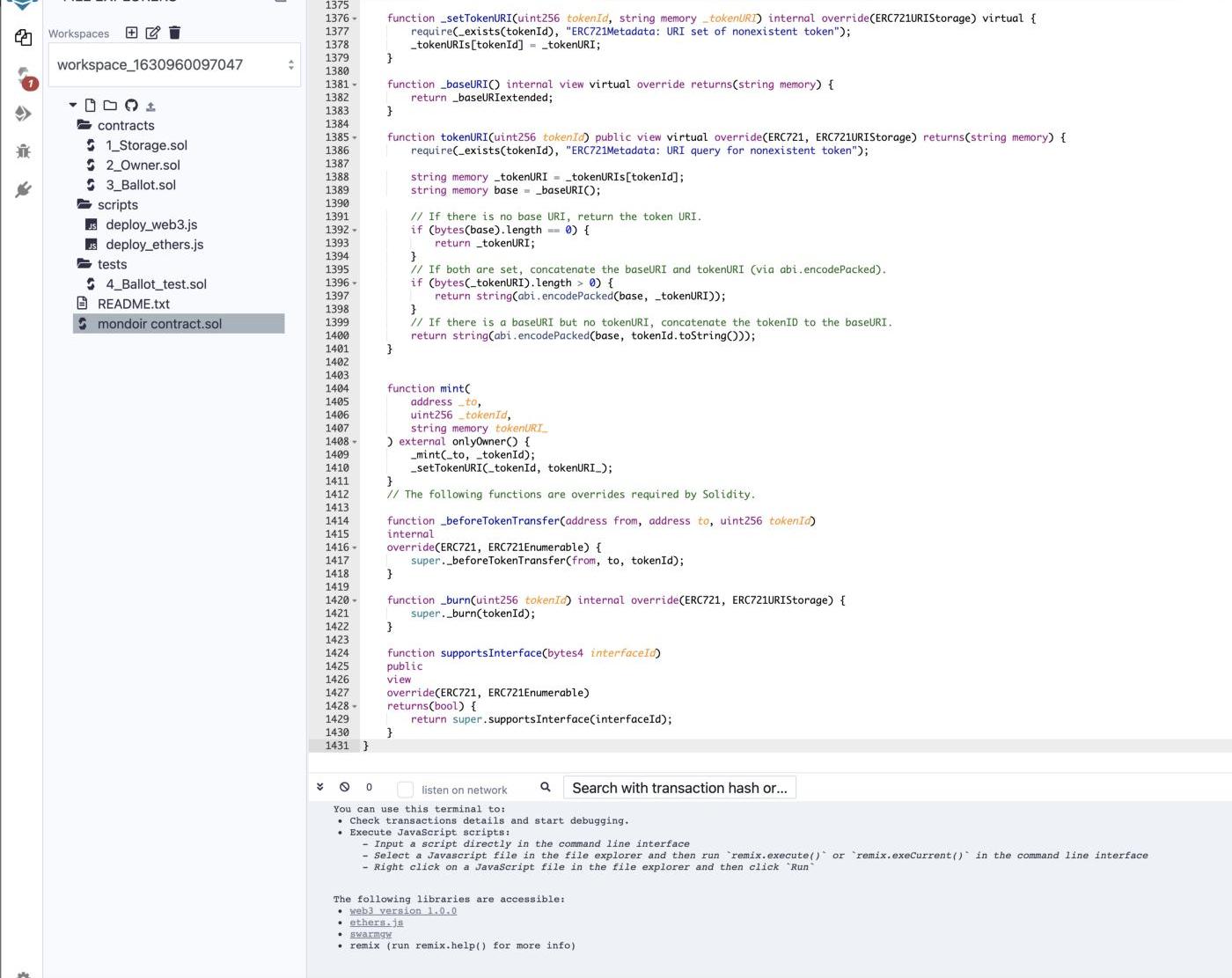Clear the terminal console
Viewport: 1232px width, 978px height.
point(345,787)
